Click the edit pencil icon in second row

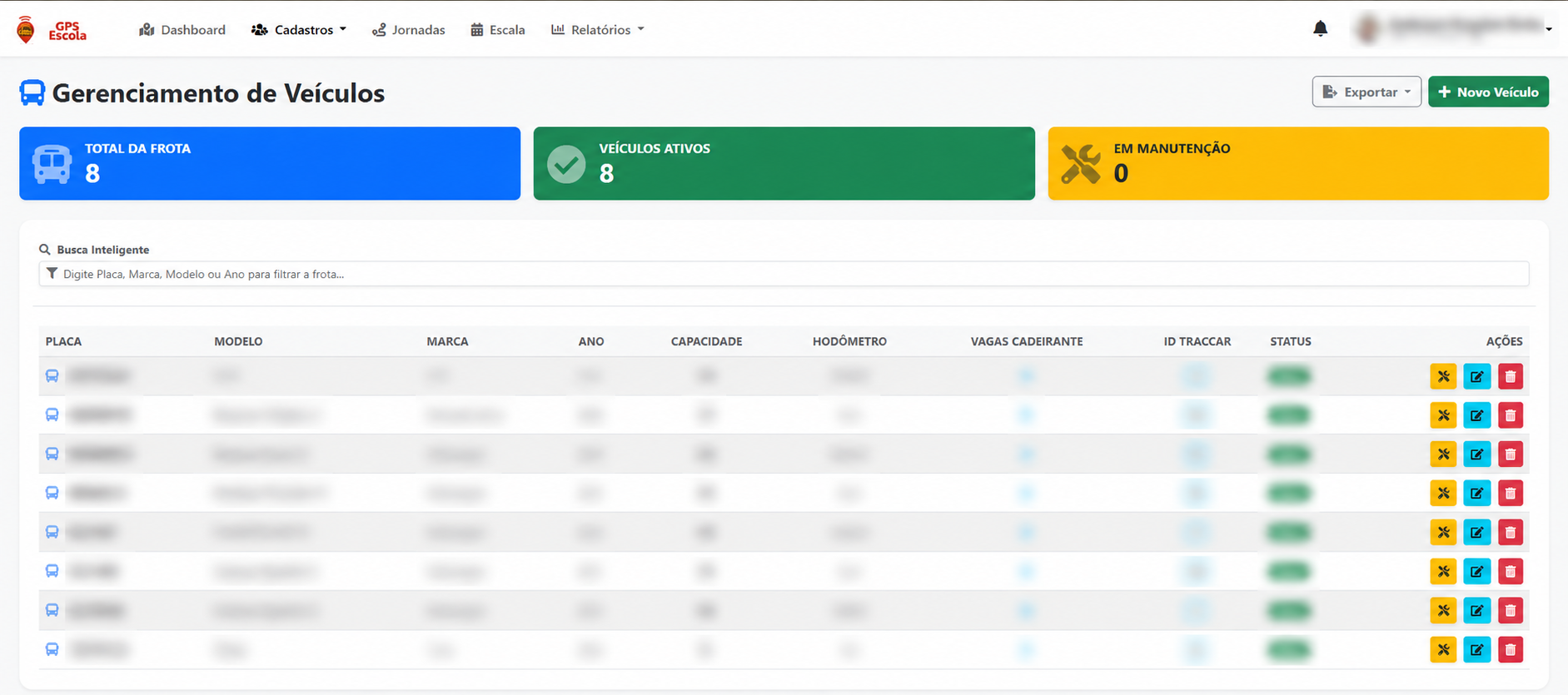coord(1476,415)
